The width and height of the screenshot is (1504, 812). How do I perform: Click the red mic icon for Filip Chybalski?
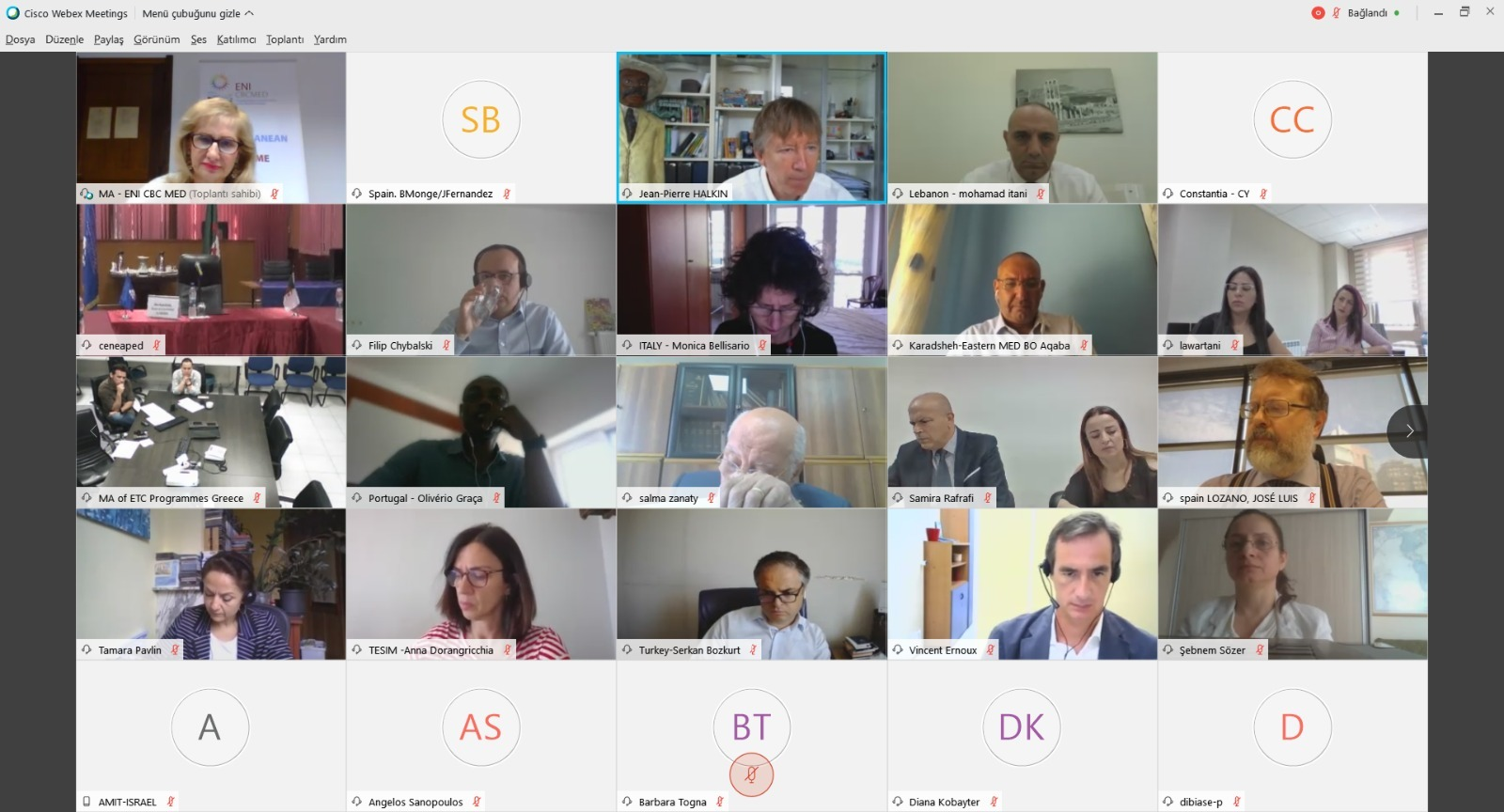point(446,346)
